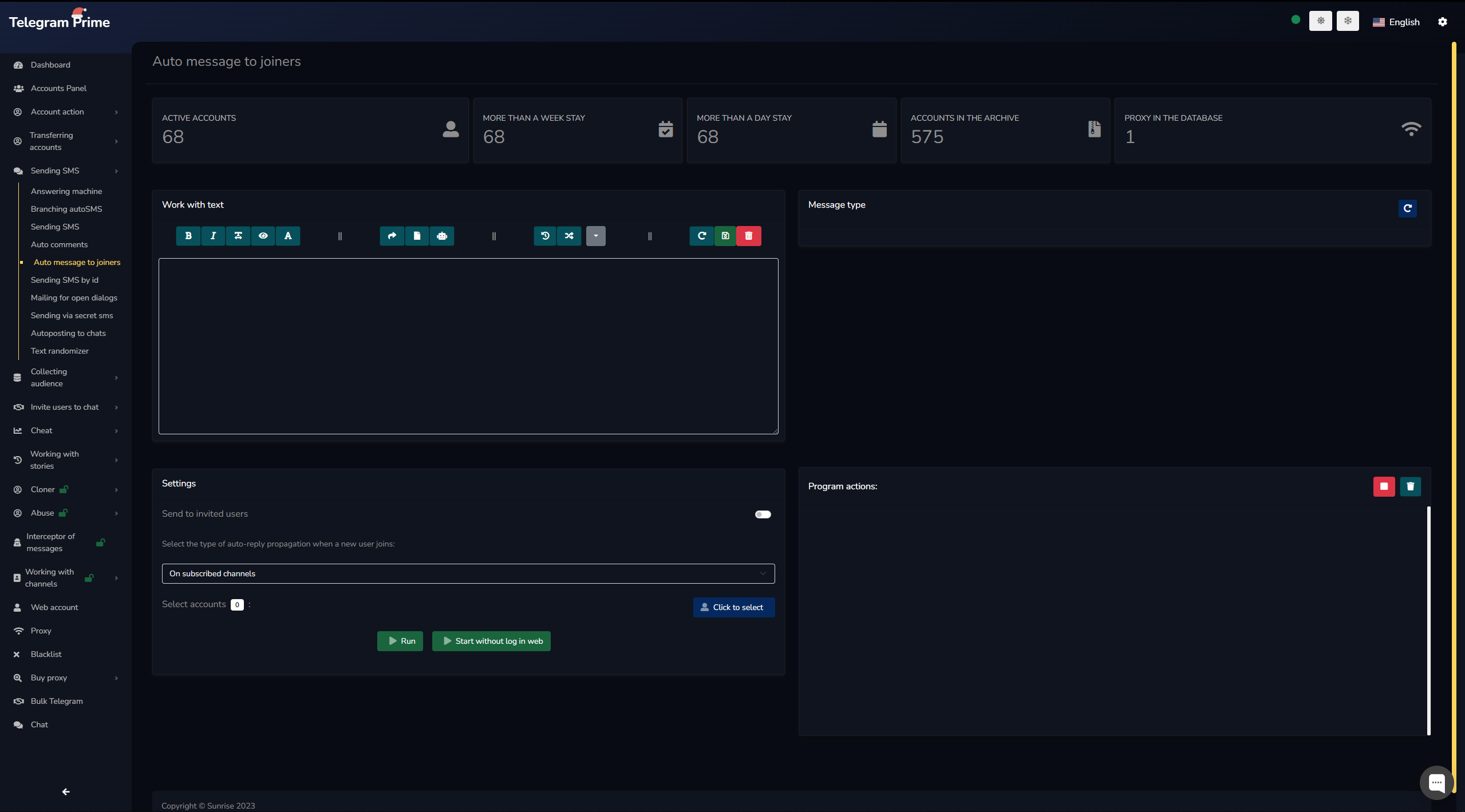
Task: Click the Run button
Action: click(400, 641)
